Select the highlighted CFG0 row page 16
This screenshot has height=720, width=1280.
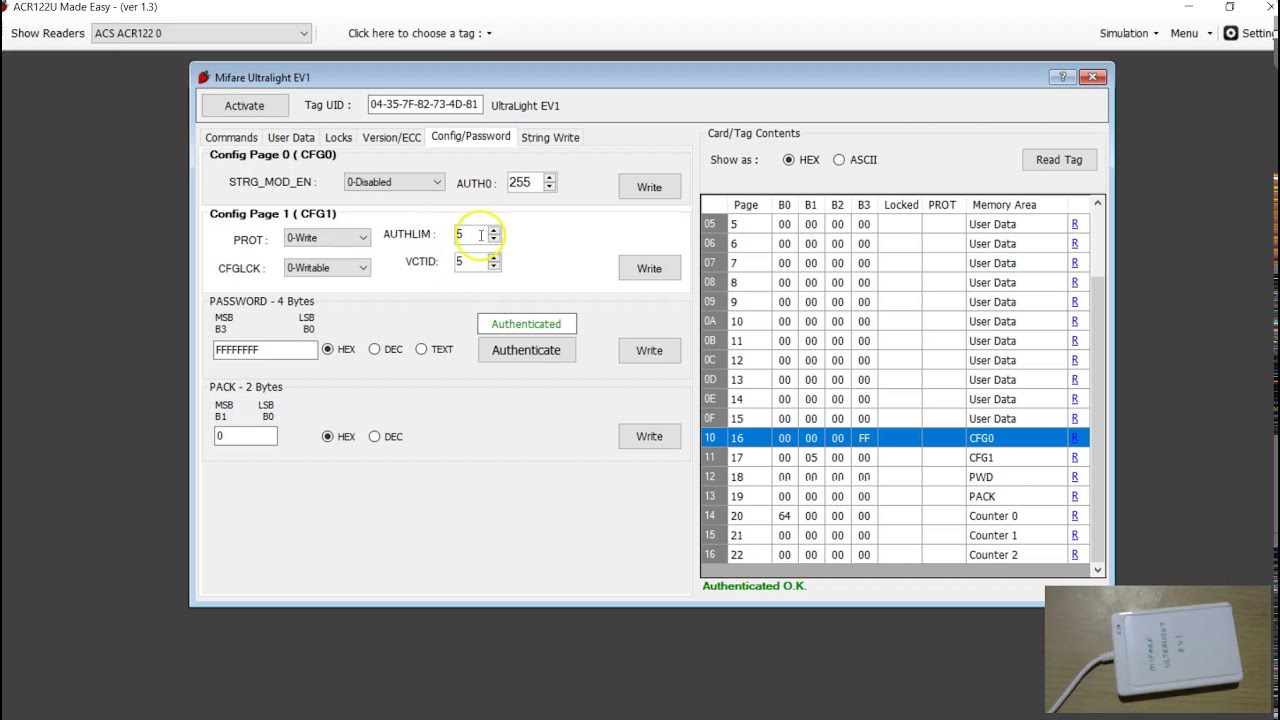(x=895, y=438)
